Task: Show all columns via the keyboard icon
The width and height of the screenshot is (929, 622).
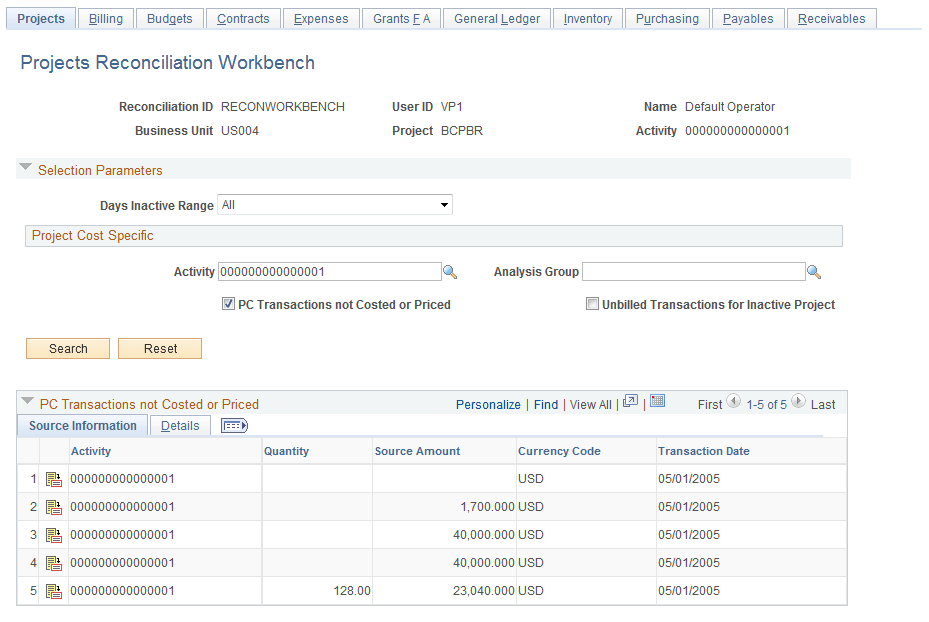Action: click(x=234, y=425)
